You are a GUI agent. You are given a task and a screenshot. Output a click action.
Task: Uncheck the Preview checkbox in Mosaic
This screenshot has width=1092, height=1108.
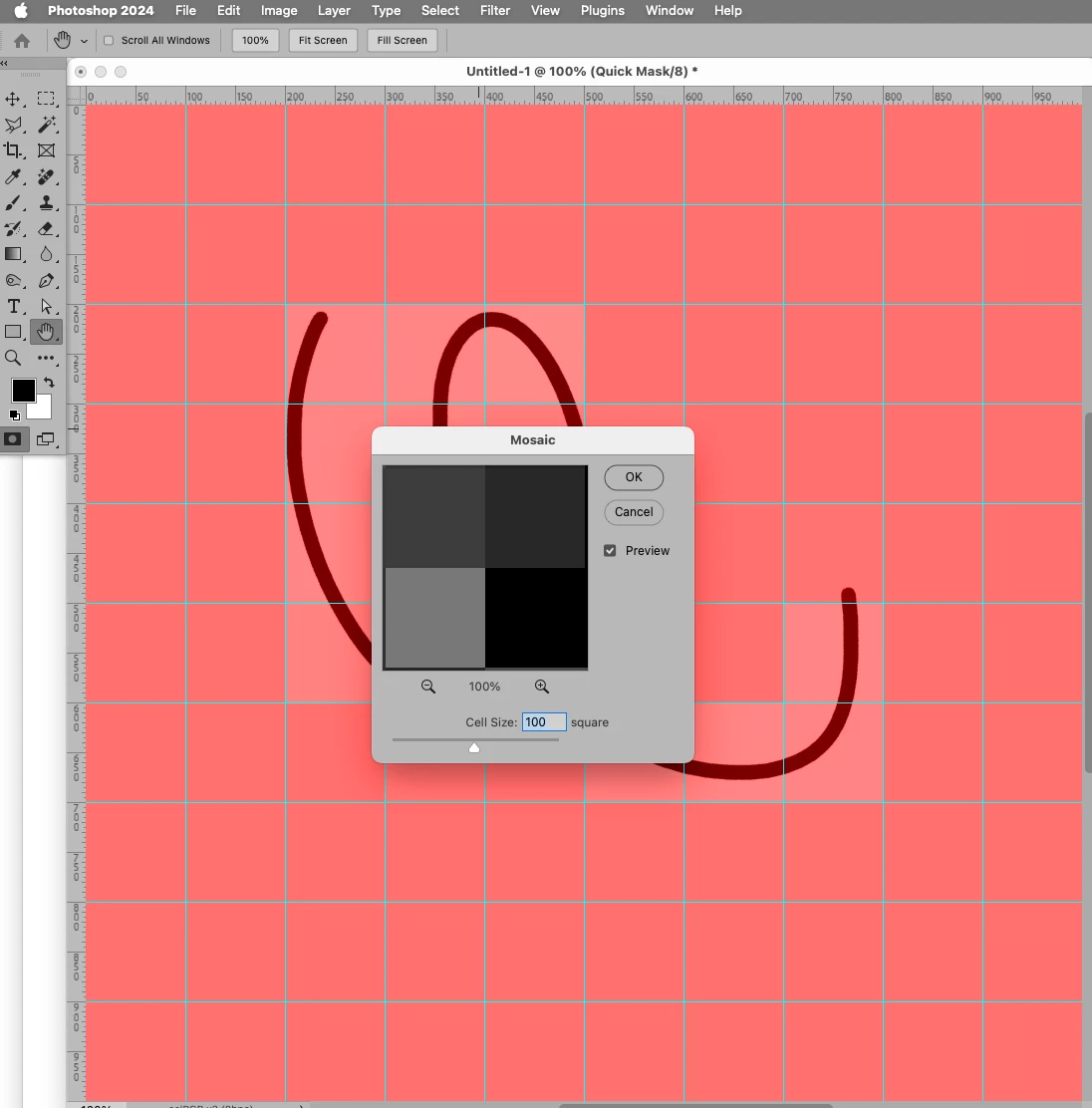610,550
